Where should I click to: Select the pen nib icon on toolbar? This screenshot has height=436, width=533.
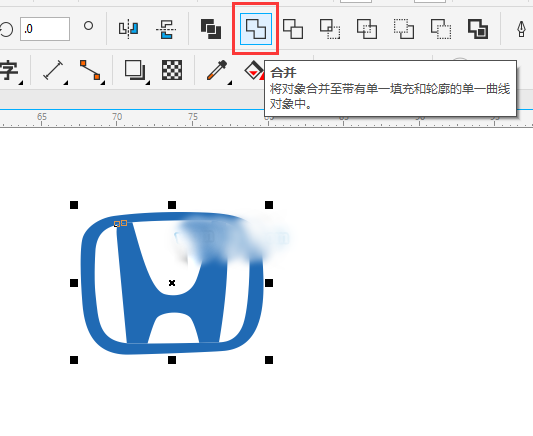coord(521,29)
